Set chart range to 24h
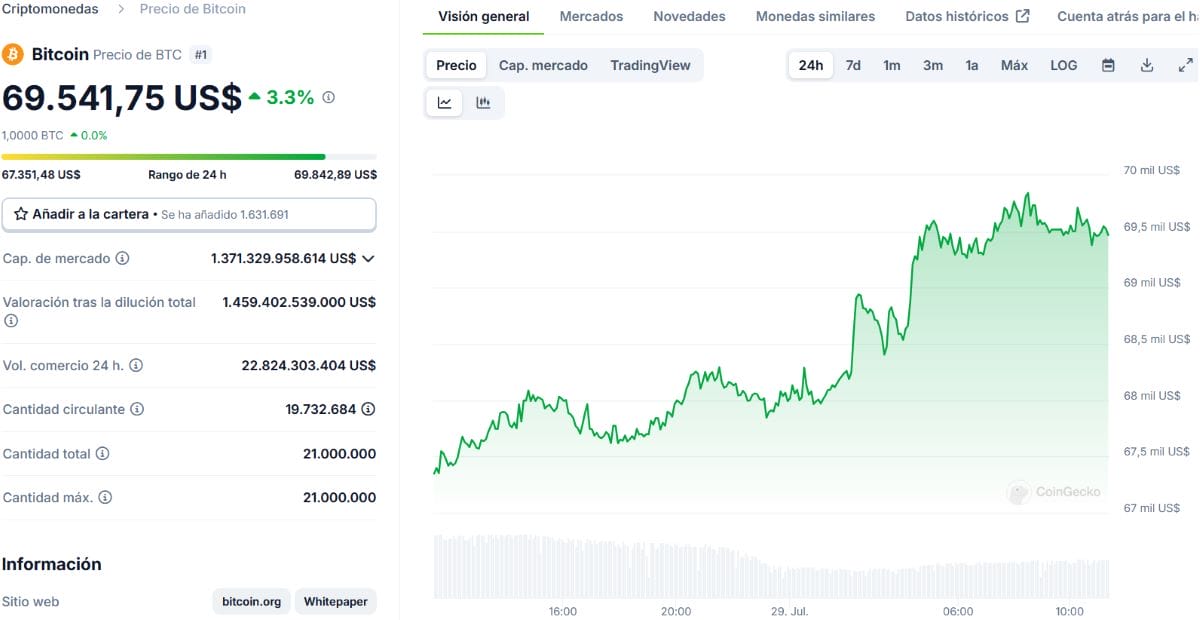 click(x=811, y=65)
